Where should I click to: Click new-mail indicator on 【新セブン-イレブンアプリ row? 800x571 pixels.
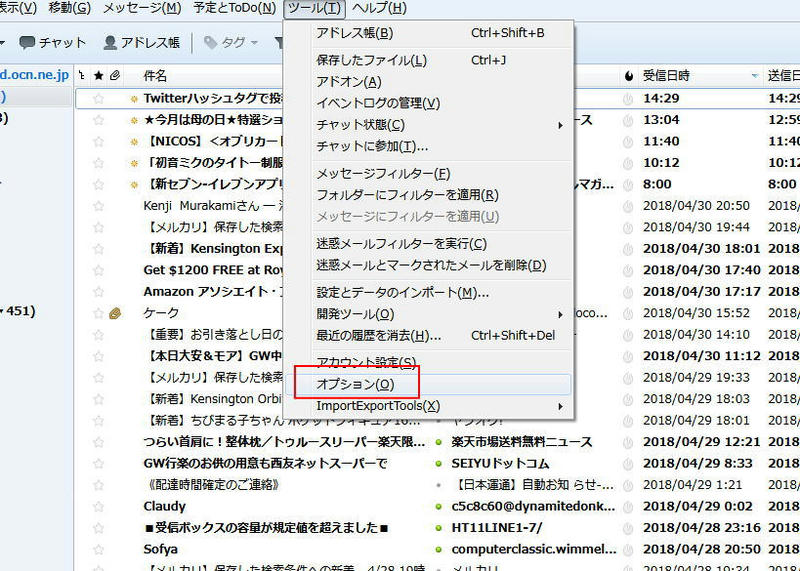pyautogui.click(x=134, y=184)
